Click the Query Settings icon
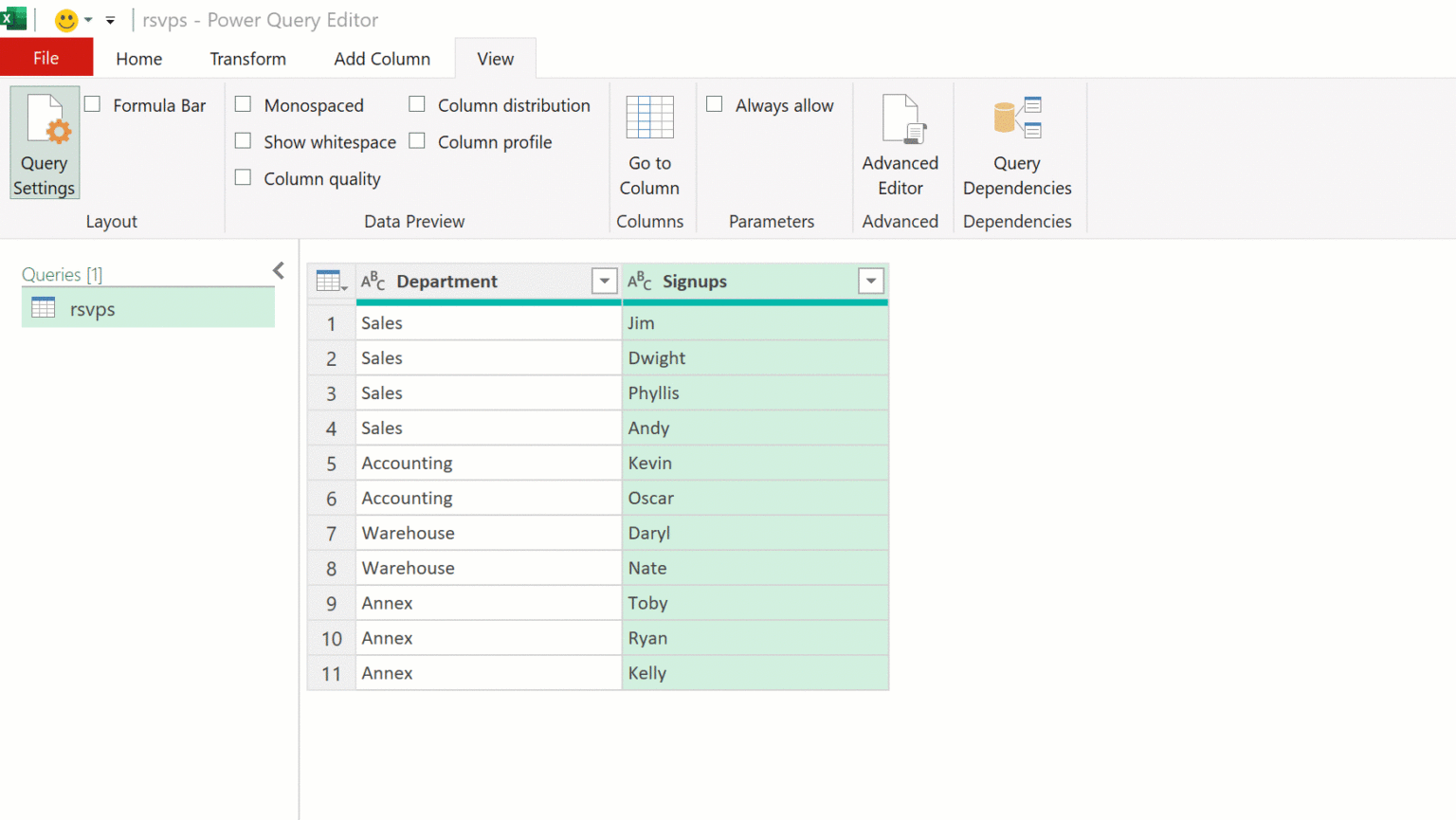Screen dimensions: 1456x820 pyautogui.click(x=45, y=142)
